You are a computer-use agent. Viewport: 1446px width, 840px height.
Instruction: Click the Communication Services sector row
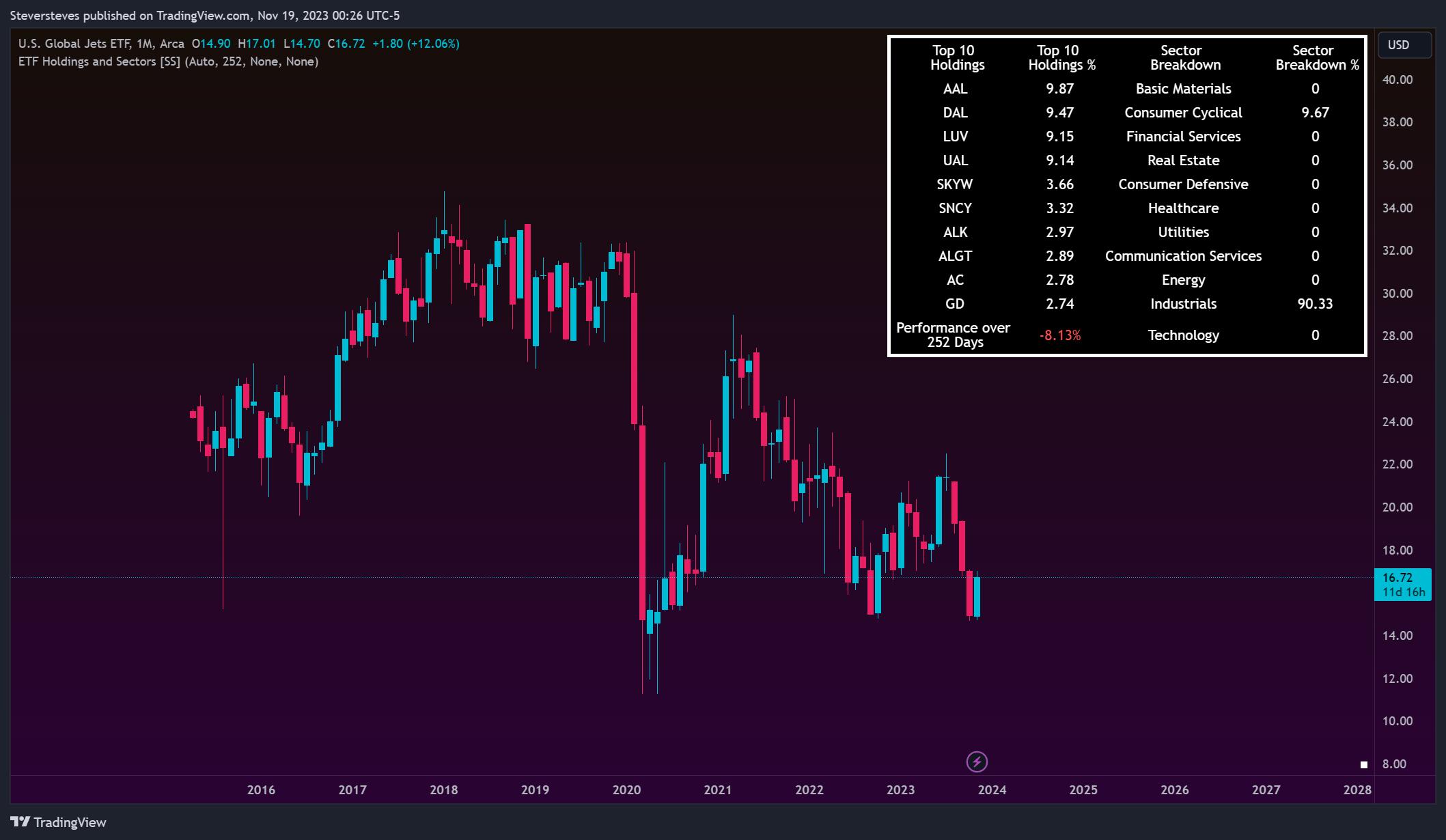pos(1183,256)
